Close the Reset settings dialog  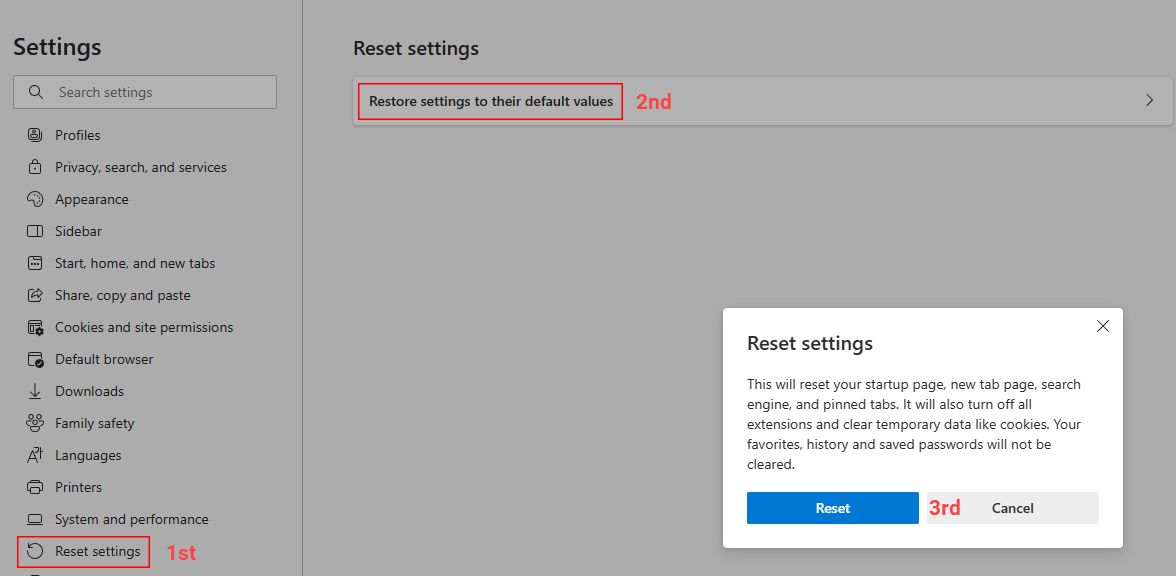[x=1103, y=326]
